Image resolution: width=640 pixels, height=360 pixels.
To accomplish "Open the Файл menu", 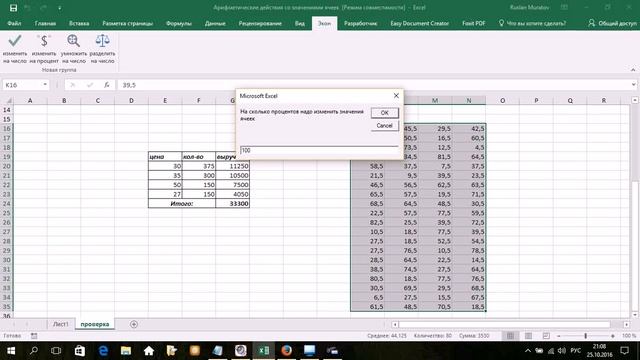I will (14, 23).
